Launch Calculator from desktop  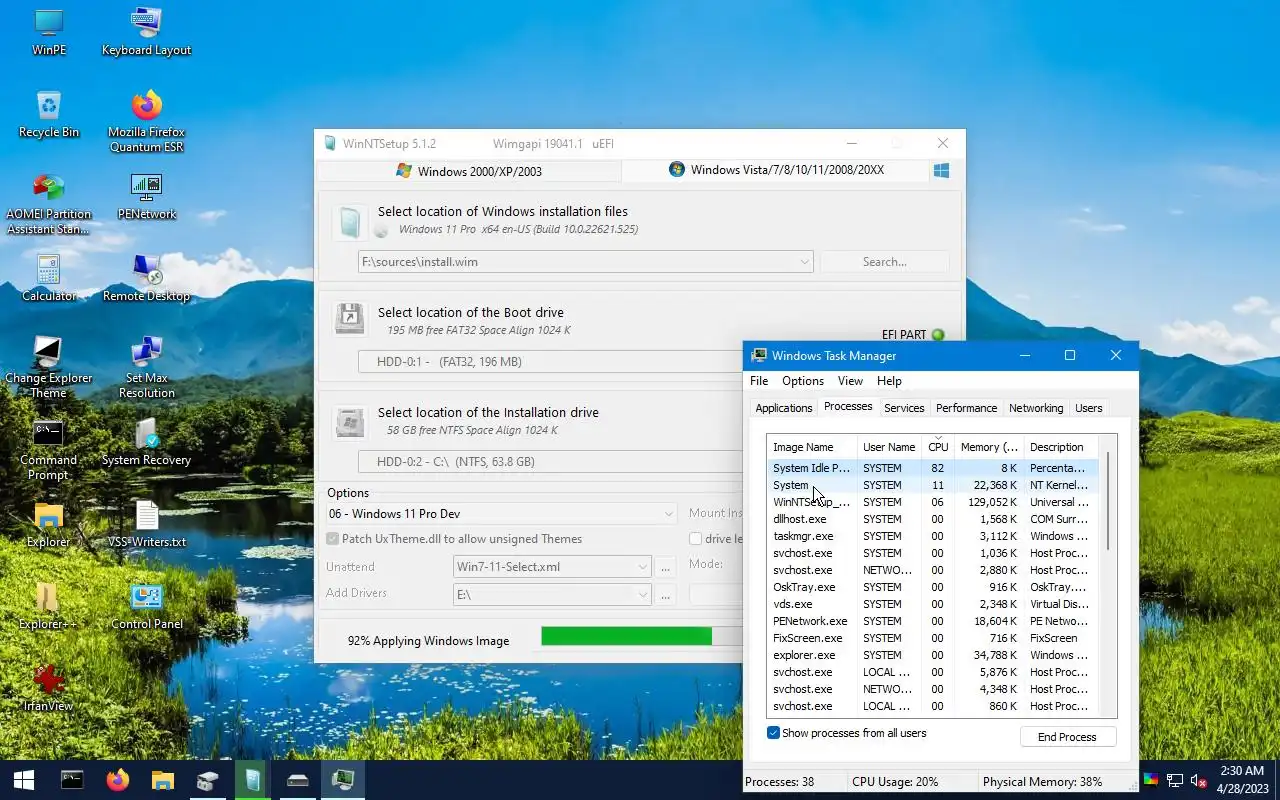tap(48, 278)
